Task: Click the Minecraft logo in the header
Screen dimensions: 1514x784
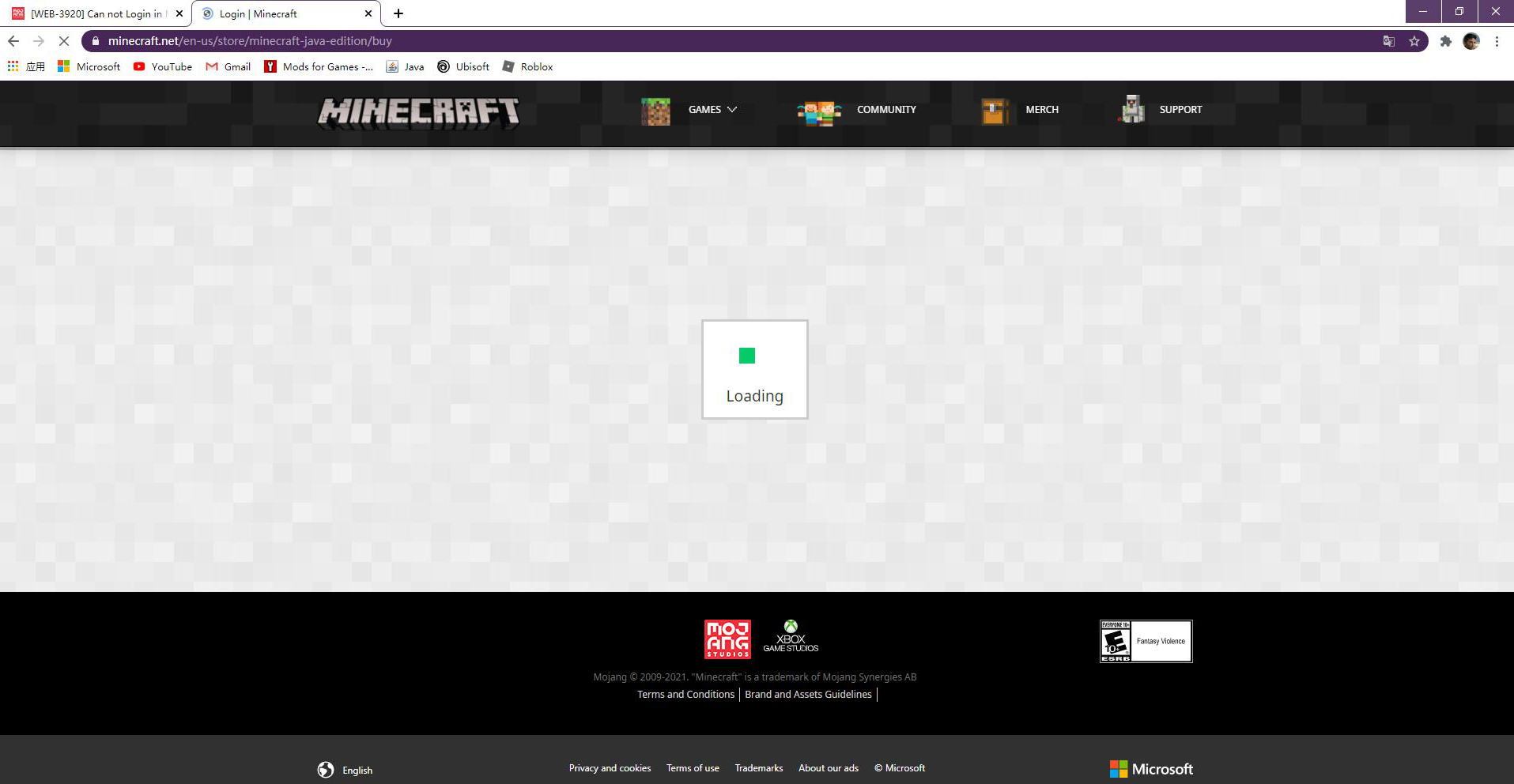Action: point(418,112)
